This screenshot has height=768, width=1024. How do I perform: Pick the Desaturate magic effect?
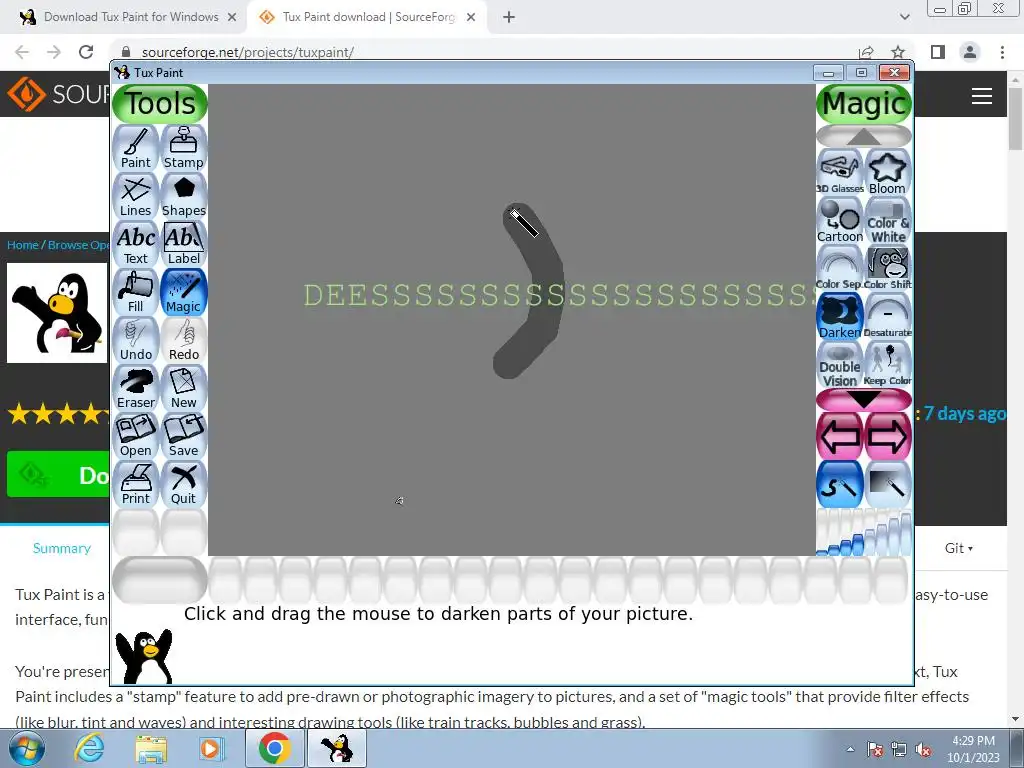(x=888, y=316)
